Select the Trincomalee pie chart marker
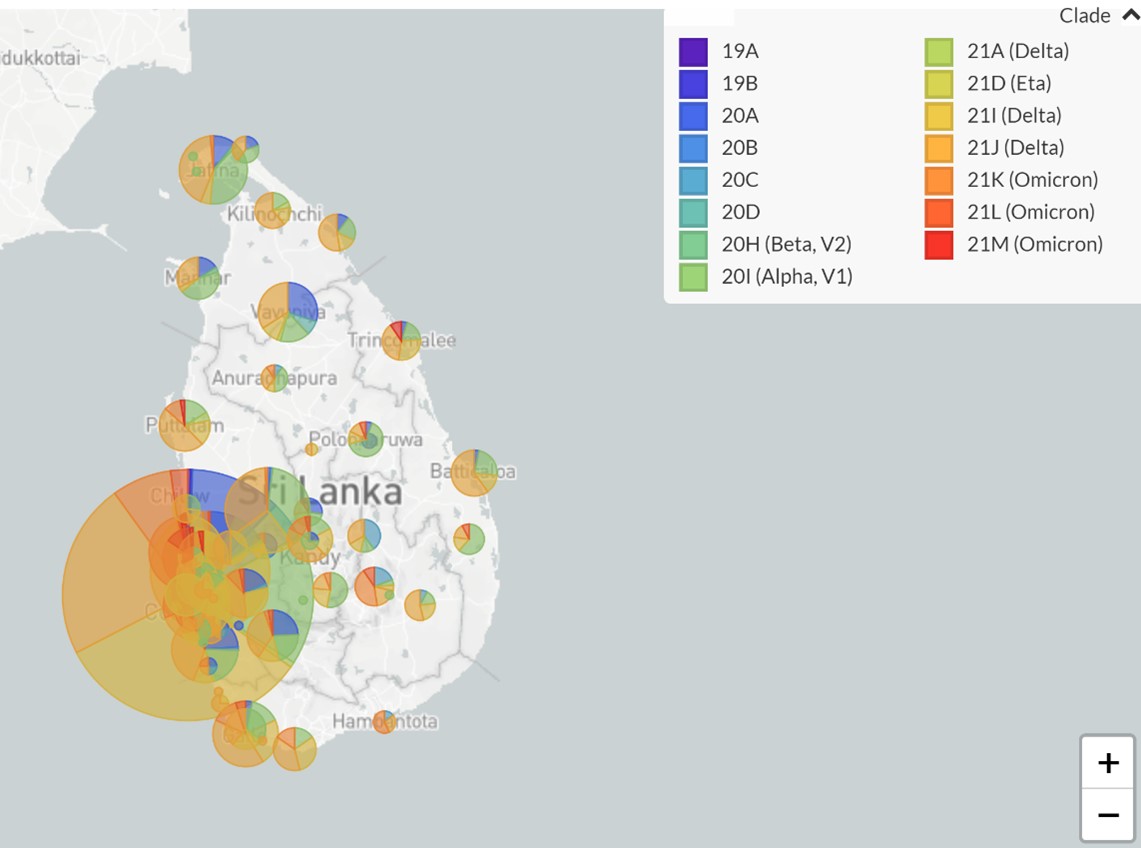The width and height of the screenshot is (1141, 848). click(x=401, y=340)
